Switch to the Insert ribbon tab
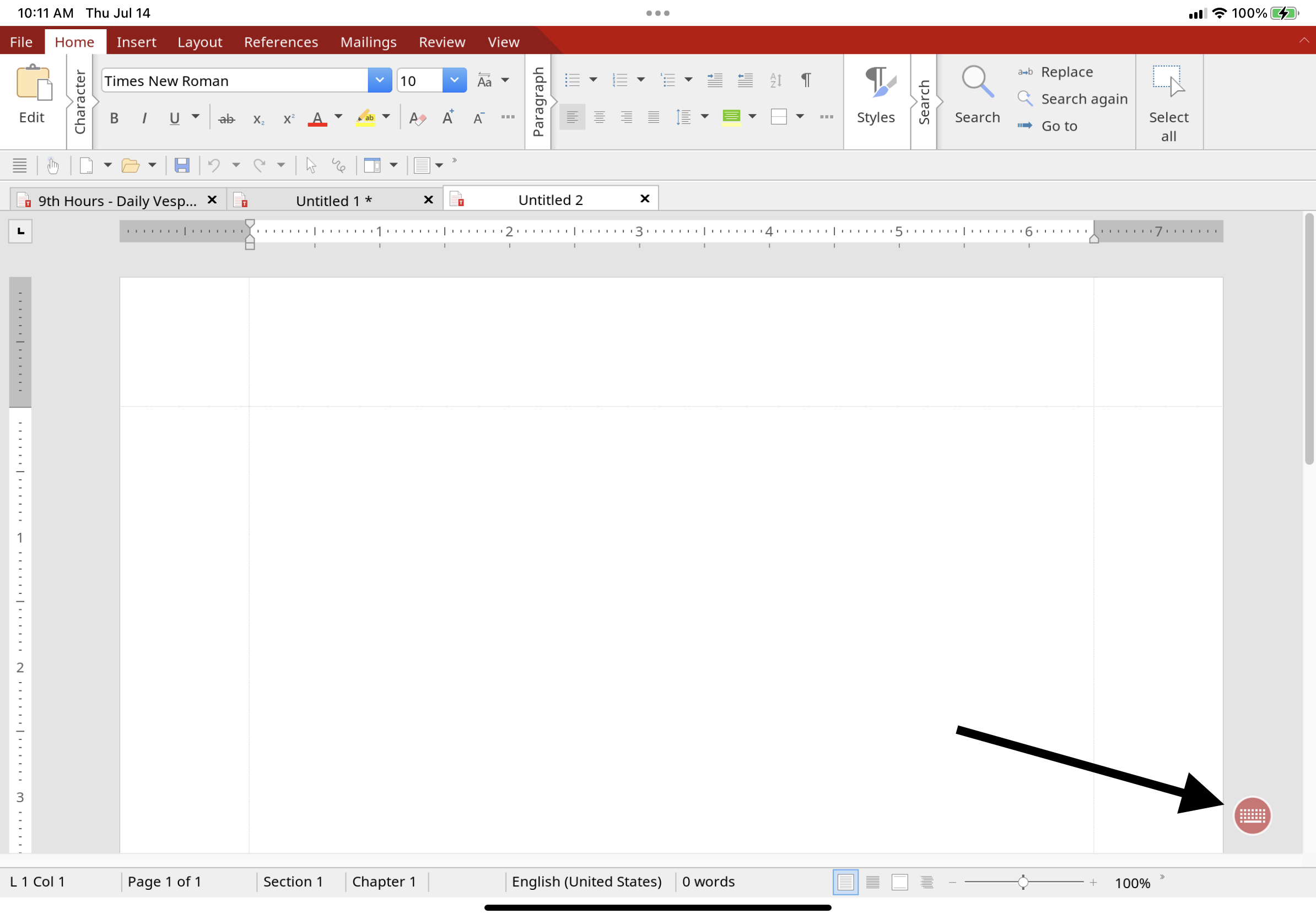The image size is (1316, 919). (x=136, y=42)
